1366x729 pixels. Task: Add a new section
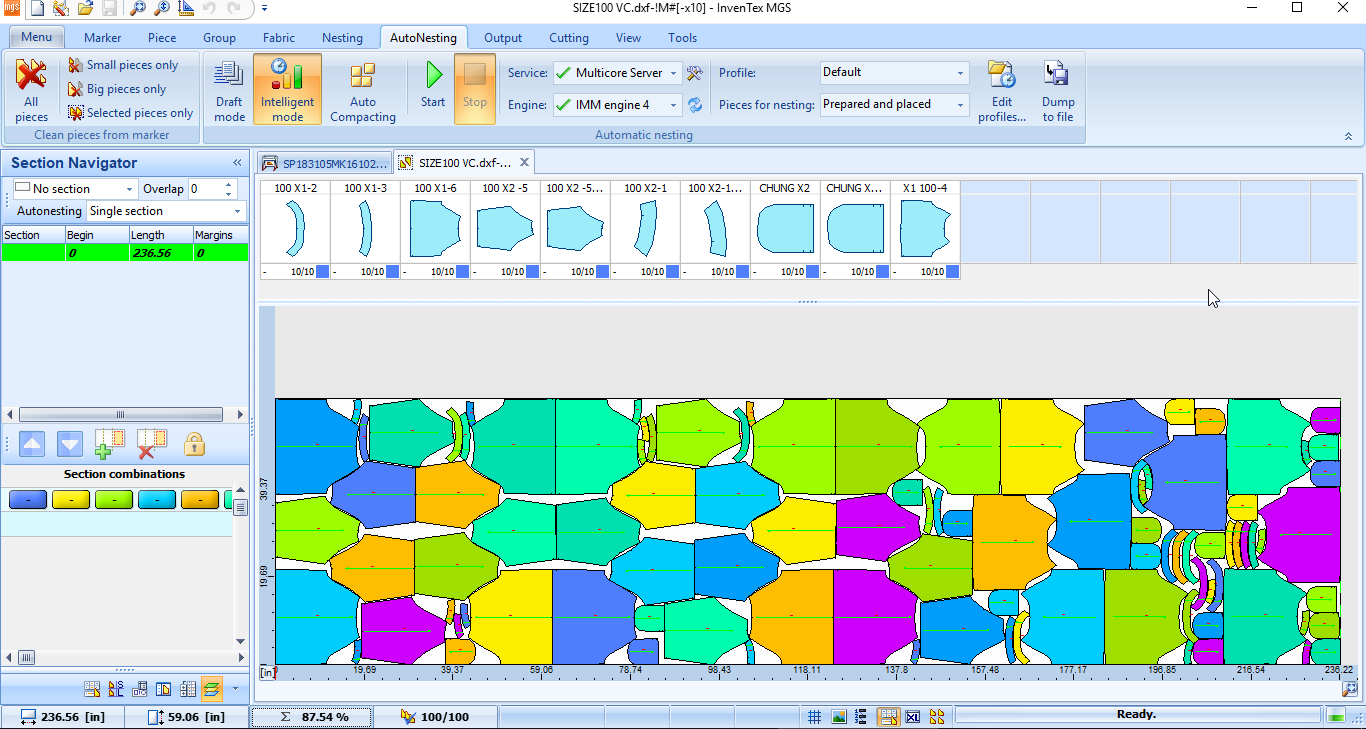[109, 444]
